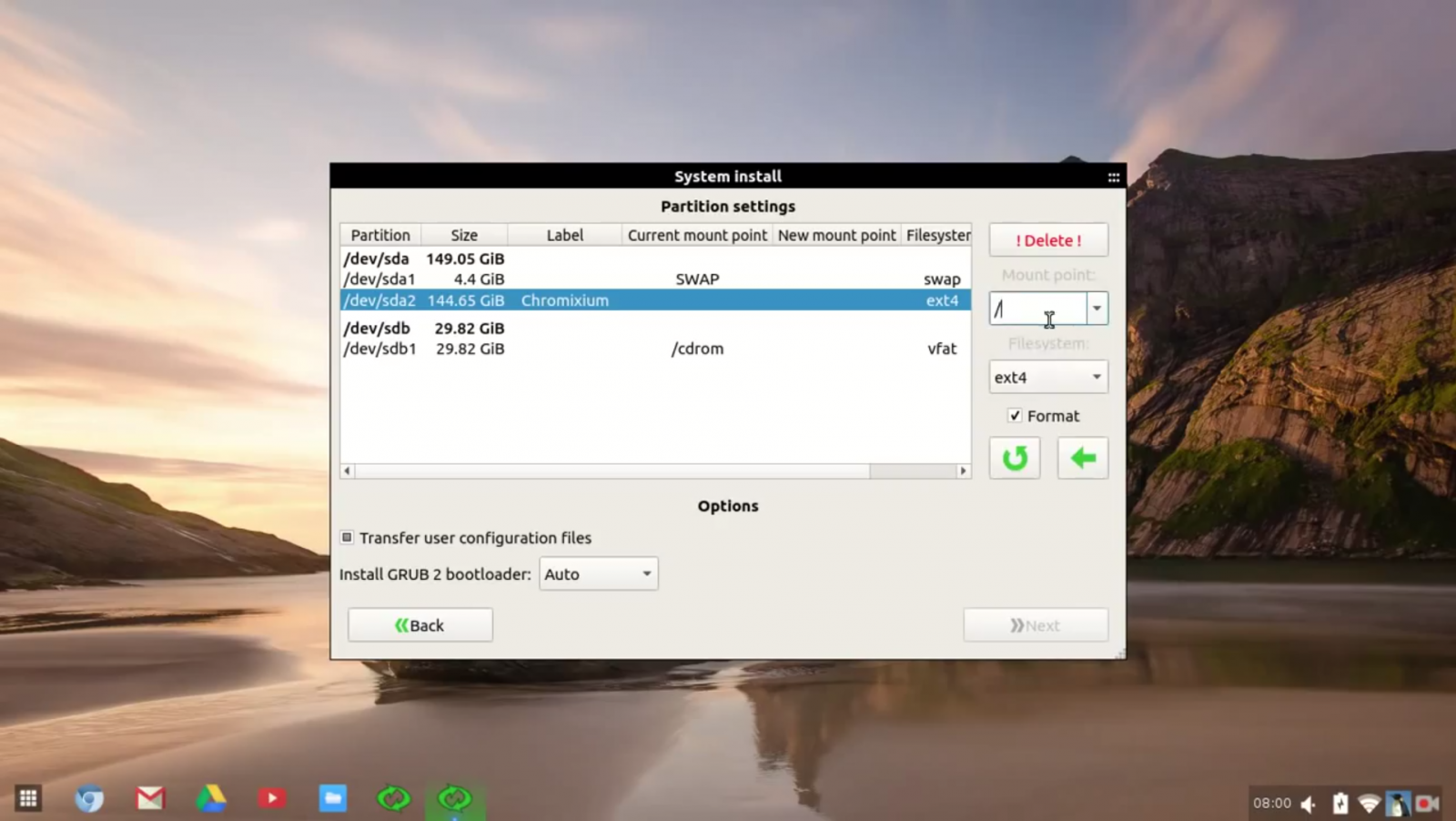Select the /dev/sda1 swap partition row

pos(655,279)
